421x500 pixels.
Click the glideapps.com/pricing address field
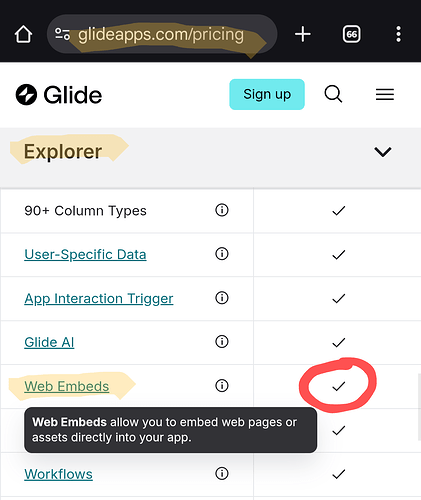(162, 34)
